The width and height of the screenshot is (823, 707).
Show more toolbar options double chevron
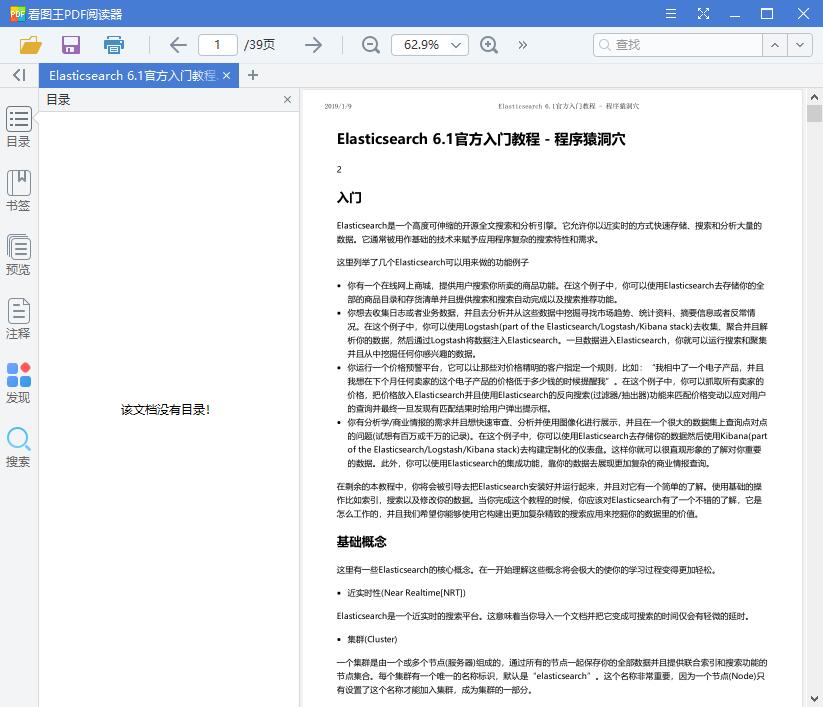pos(522,45)
